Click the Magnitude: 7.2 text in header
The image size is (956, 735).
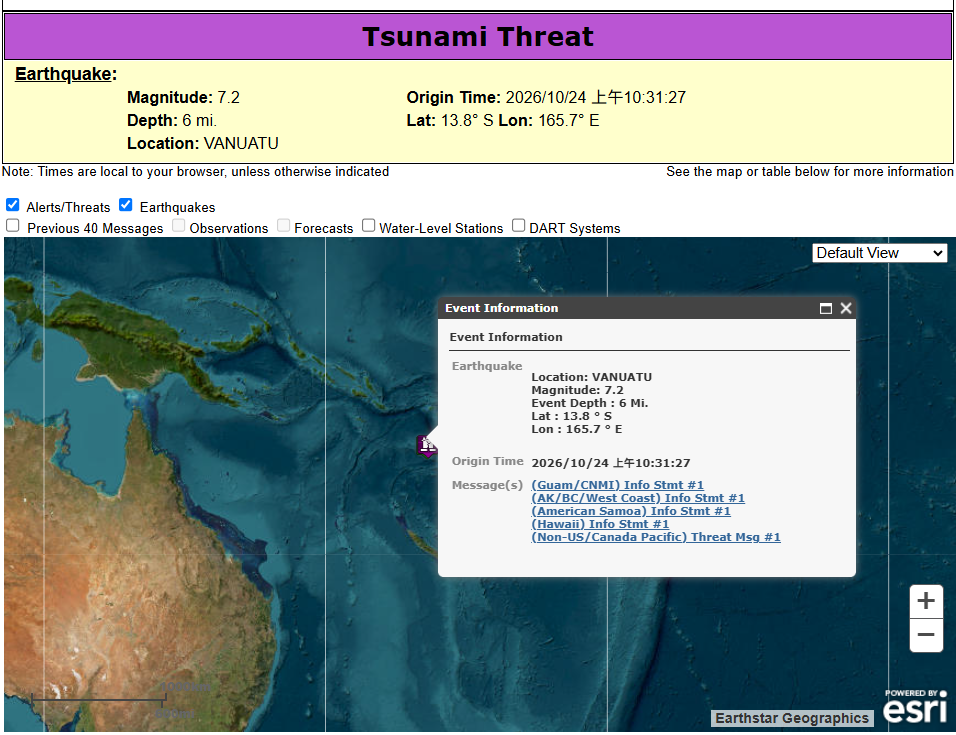tap(184, 98)
